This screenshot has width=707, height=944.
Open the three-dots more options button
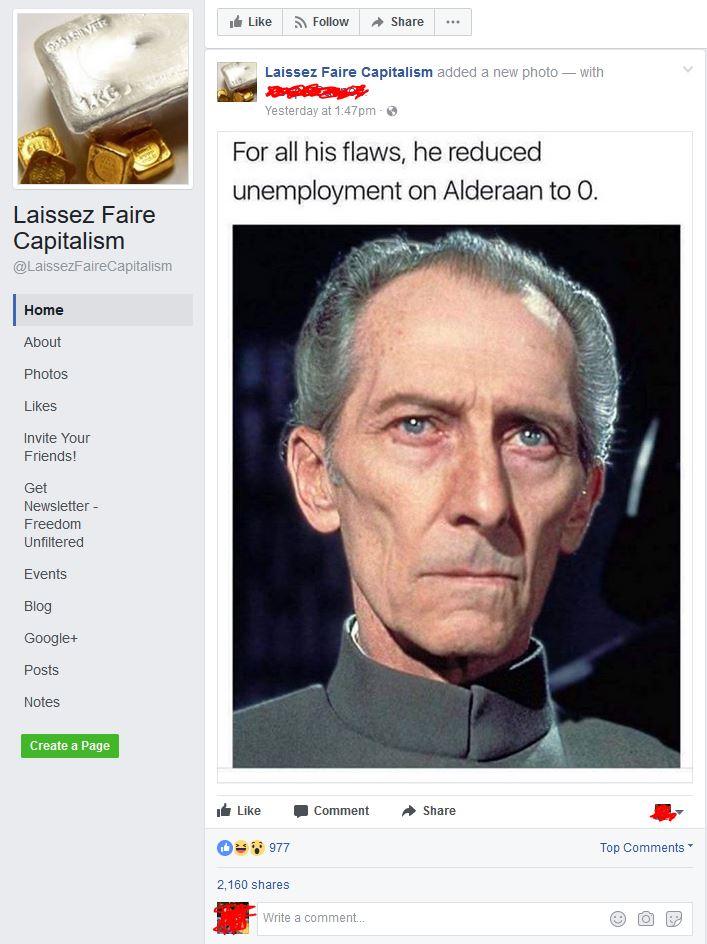coord(453,22)
